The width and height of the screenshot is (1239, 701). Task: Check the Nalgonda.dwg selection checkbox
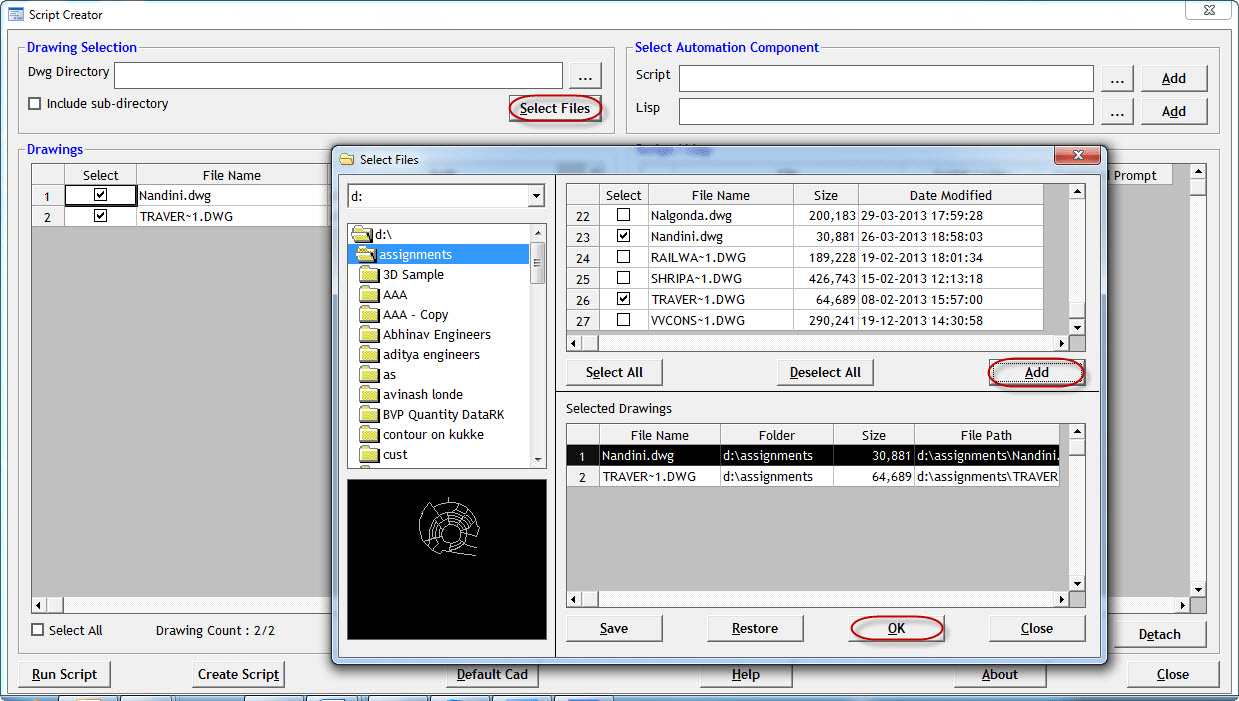[623, 215]
